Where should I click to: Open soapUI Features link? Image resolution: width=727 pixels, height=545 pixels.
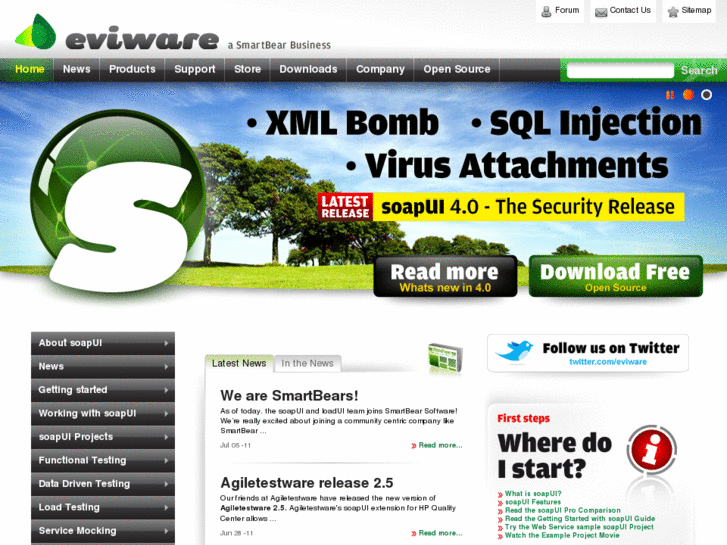point(533,502)
